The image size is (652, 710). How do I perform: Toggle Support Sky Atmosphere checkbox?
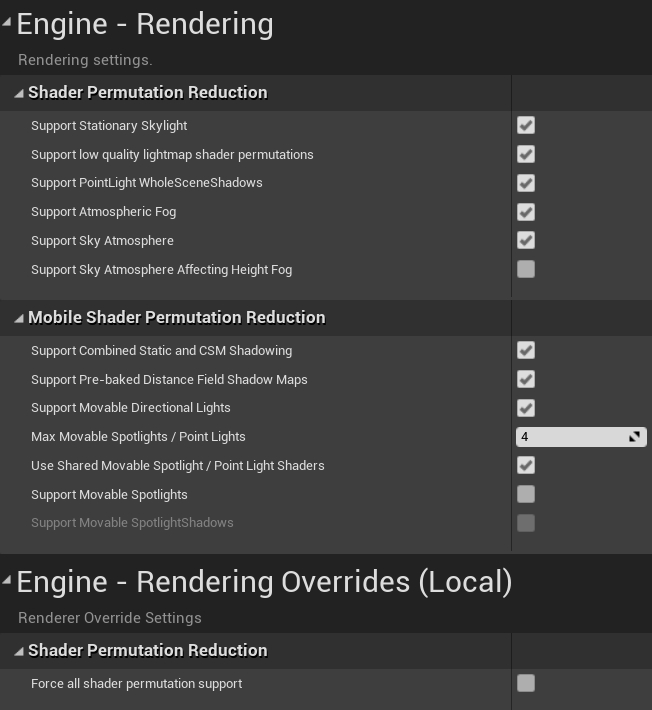click(x=526, y=240)
